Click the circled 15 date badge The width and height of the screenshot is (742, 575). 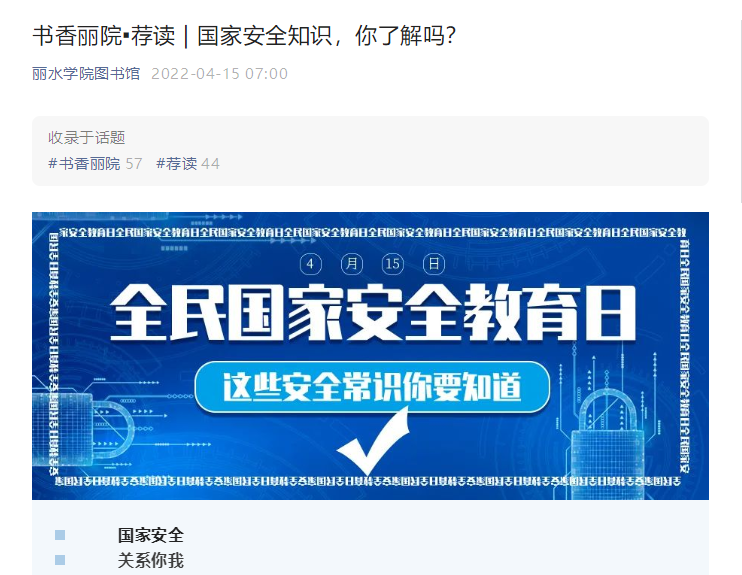pyautogui.click(x=393, y=264)
